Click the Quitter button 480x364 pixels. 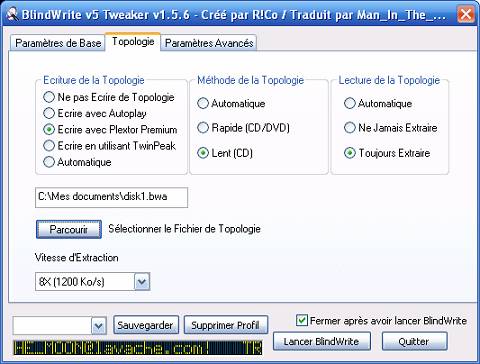[414, 341]
